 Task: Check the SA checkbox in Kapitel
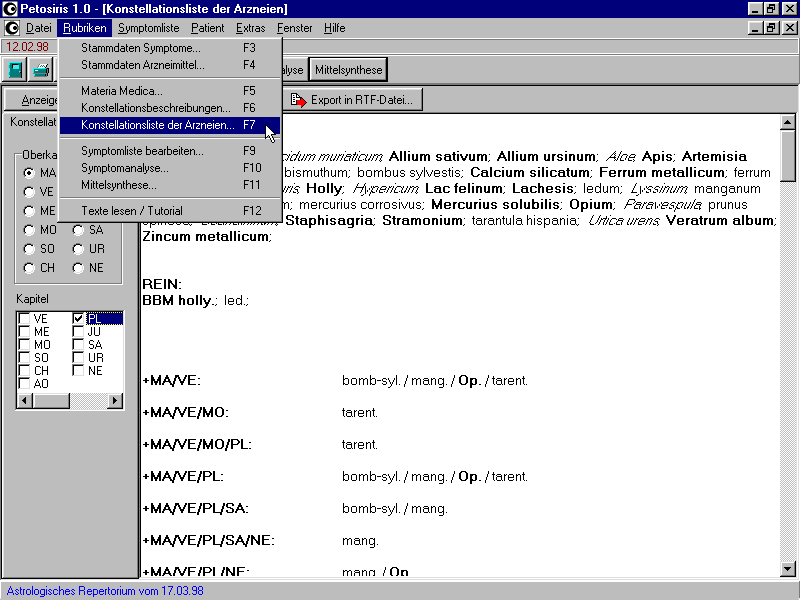78,345
